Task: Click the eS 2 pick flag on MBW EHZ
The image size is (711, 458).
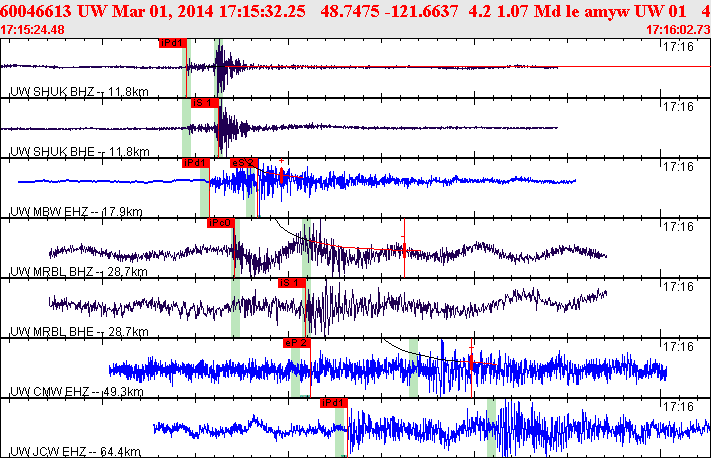Action: coord(244,163)
